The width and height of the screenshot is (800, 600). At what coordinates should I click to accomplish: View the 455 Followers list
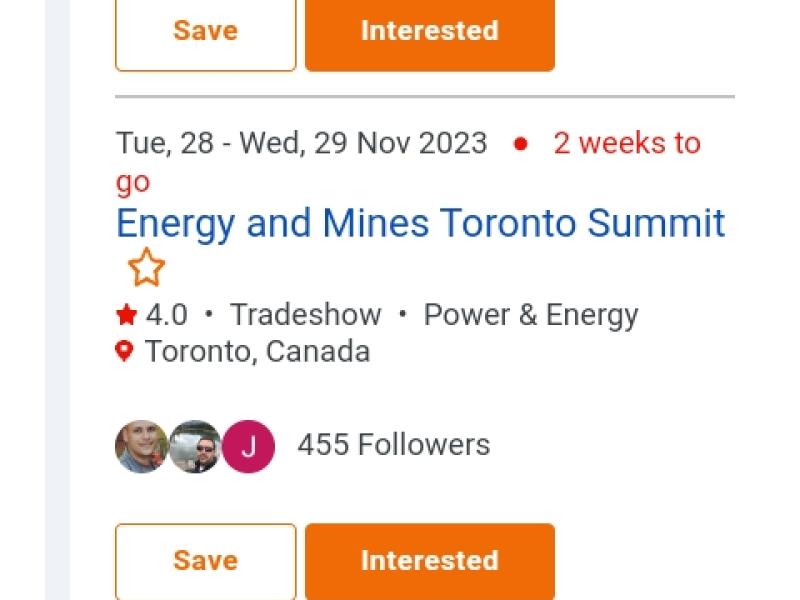click(x=393, y=444)
